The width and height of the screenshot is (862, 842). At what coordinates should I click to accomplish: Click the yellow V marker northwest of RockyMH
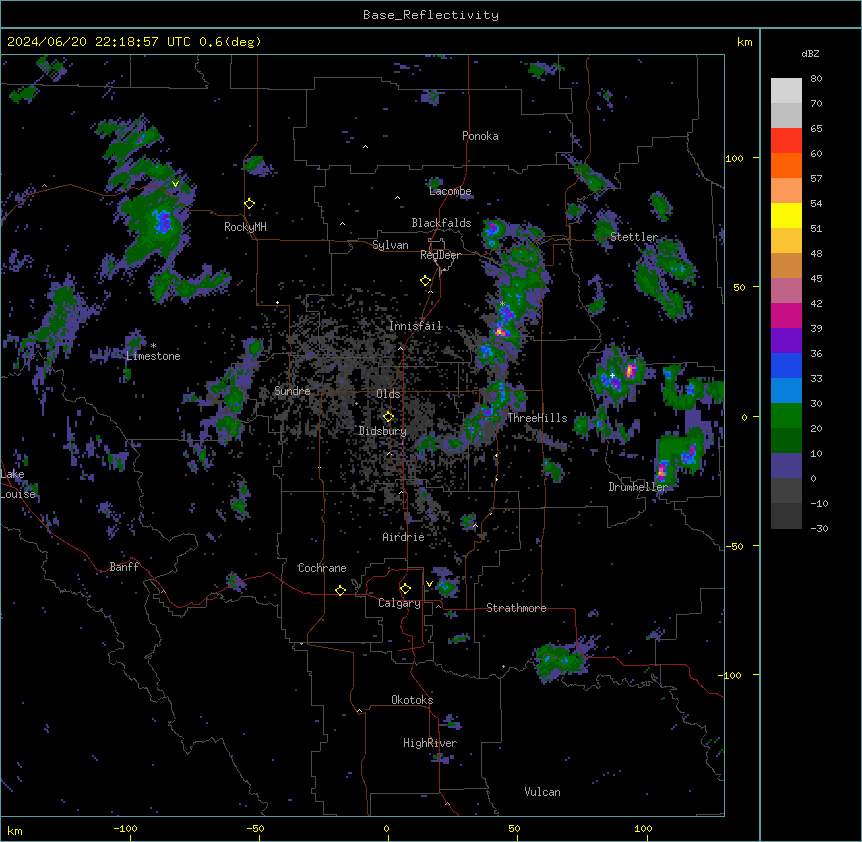[x=175, y=184]
